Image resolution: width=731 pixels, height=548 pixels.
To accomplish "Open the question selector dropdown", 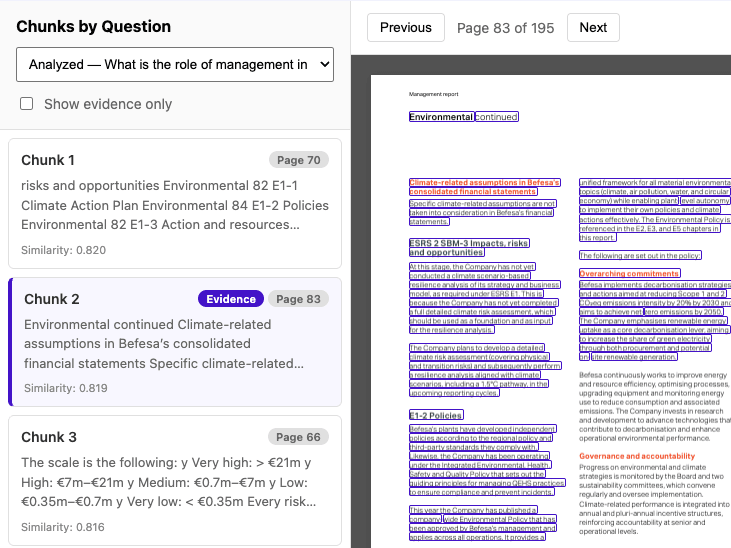I will (175, 64).
